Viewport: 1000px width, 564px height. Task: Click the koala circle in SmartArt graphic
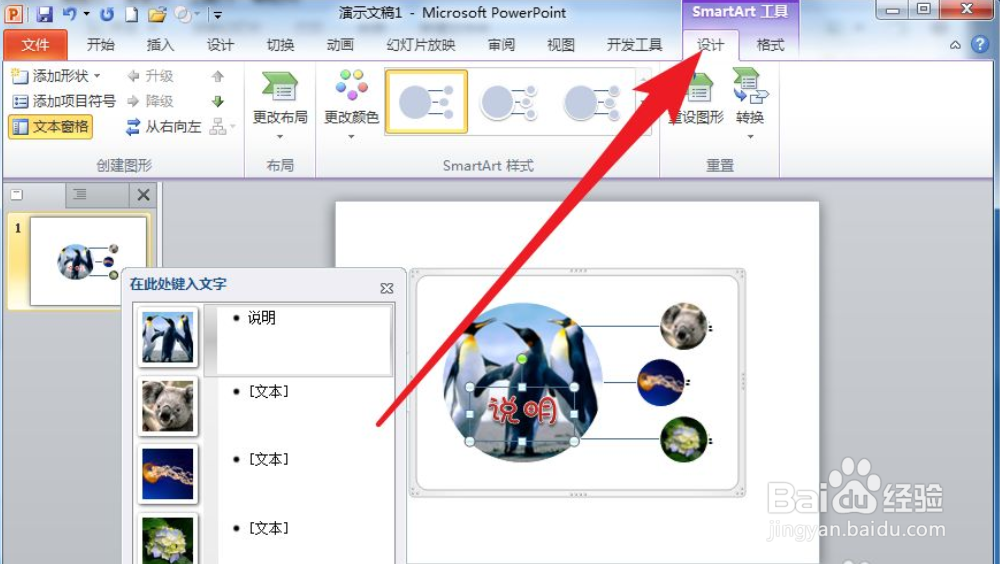[684, 327]
